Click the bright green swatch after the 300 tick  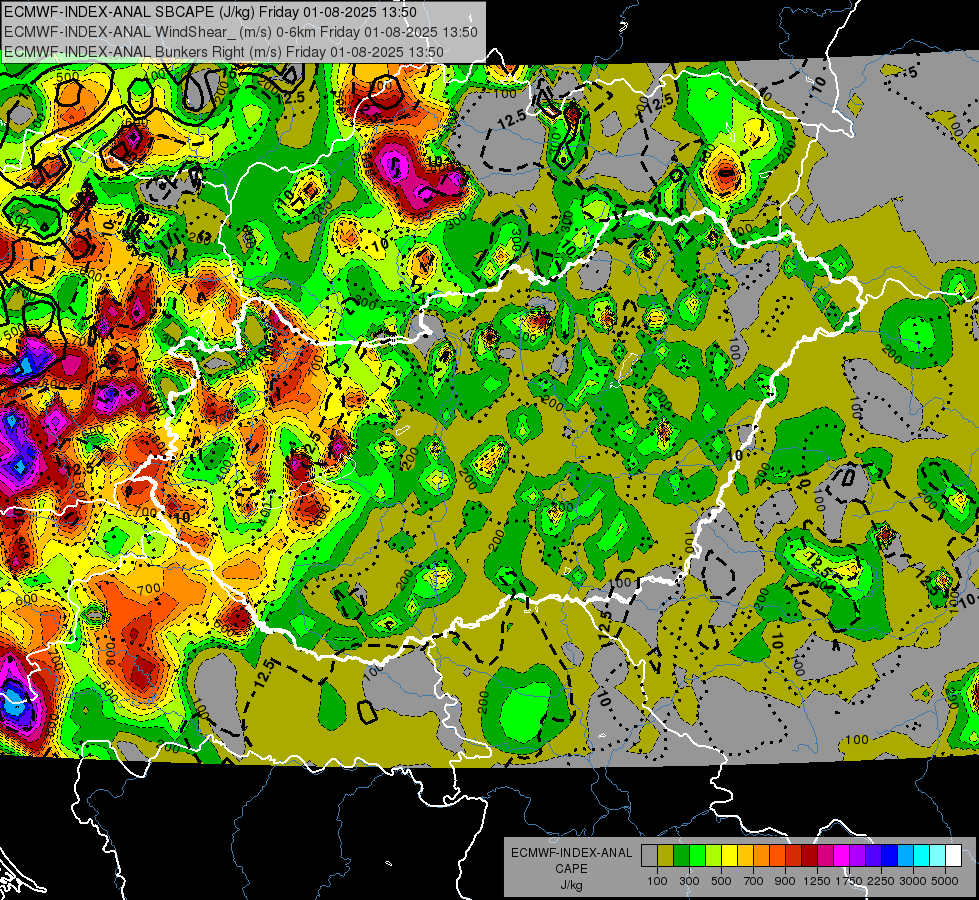pos(697,855)
